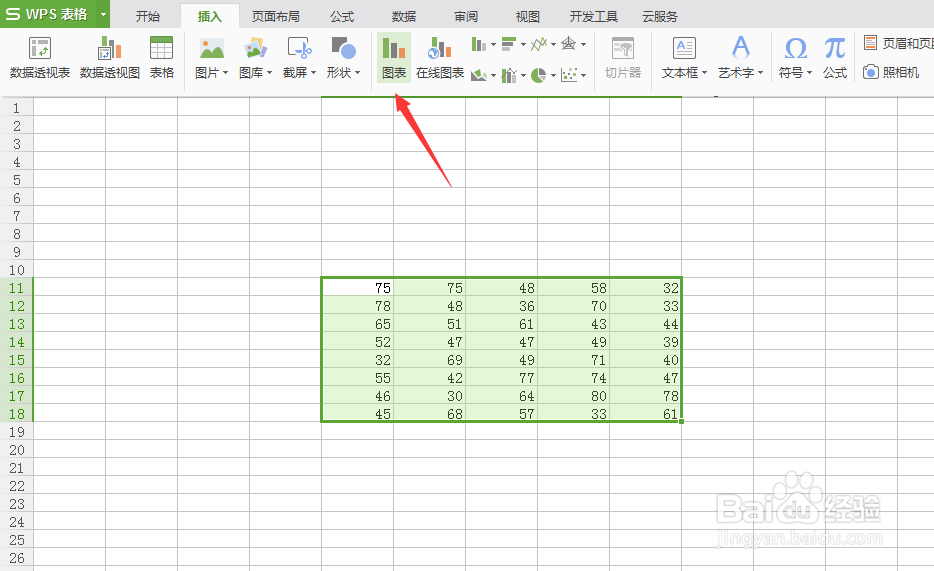Click the 图片 picture icon
Image resolution: width=934 pixels, height=571 pixels.
tap(211, 49)
